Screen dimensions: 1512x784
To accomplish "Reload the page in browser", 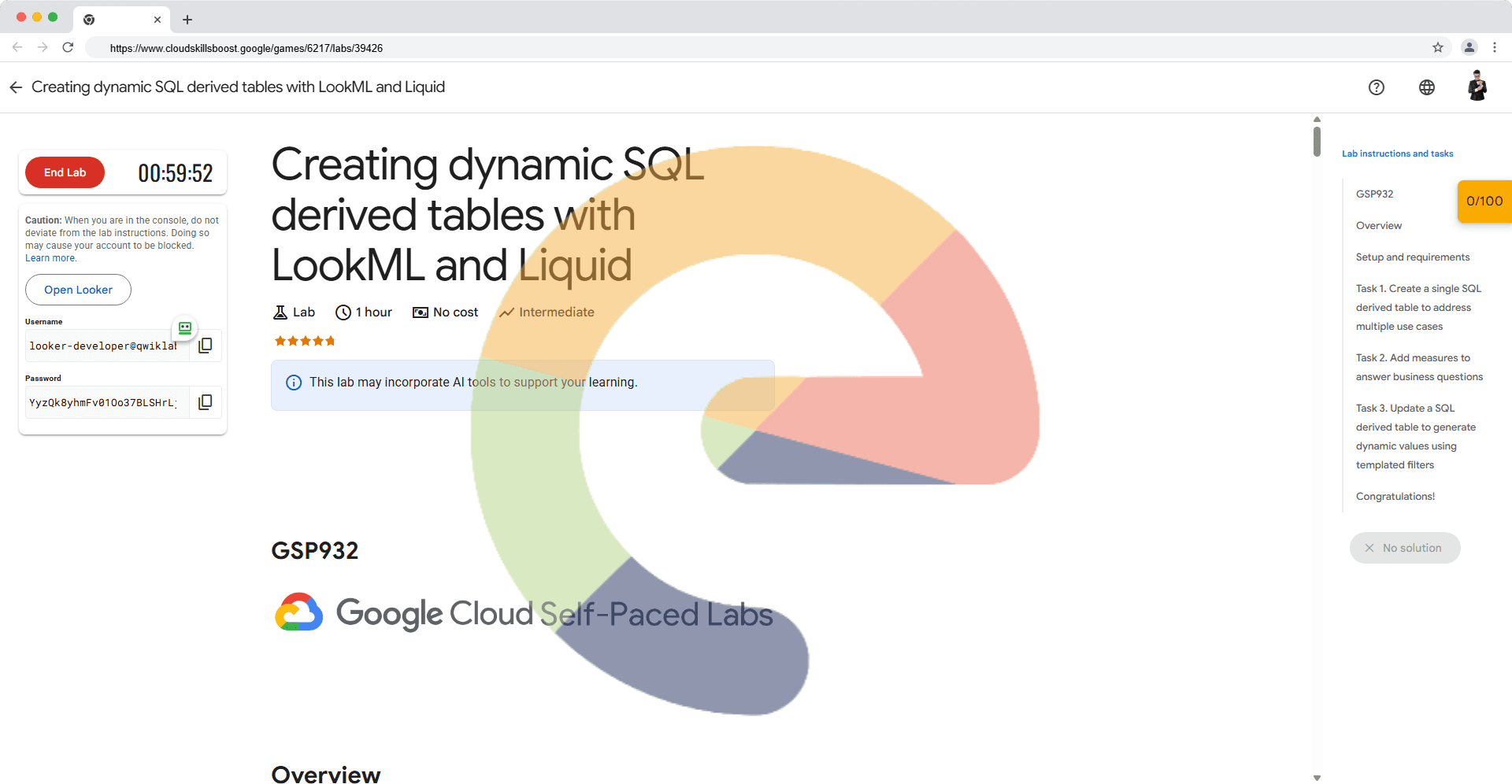I will 69,47.
